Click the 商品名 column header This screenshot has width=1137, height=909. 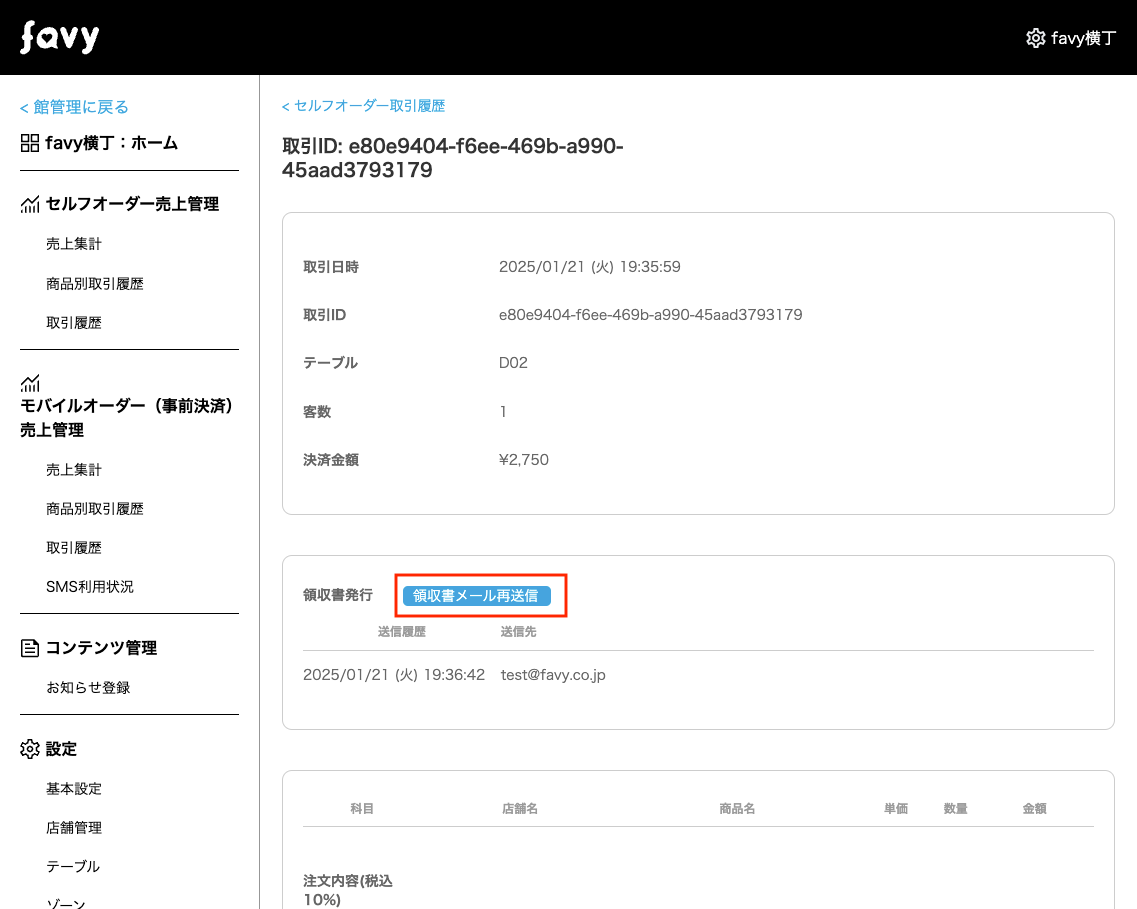coord(737,808)
